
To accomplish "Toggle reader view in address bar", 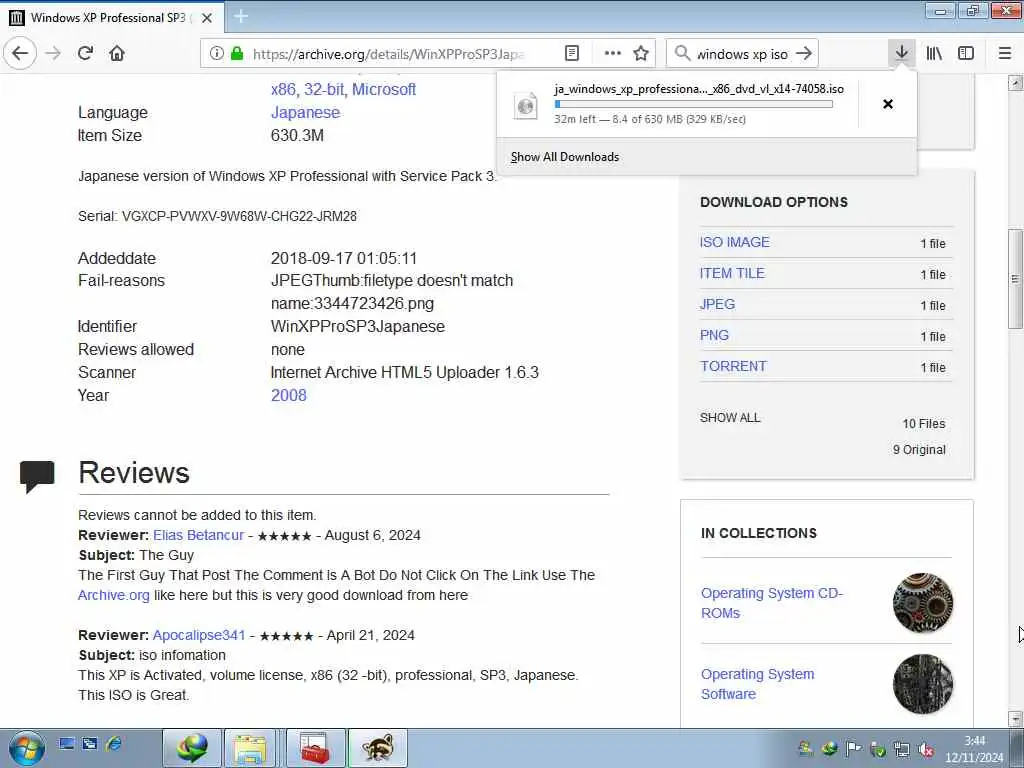I will click(571, 54).
